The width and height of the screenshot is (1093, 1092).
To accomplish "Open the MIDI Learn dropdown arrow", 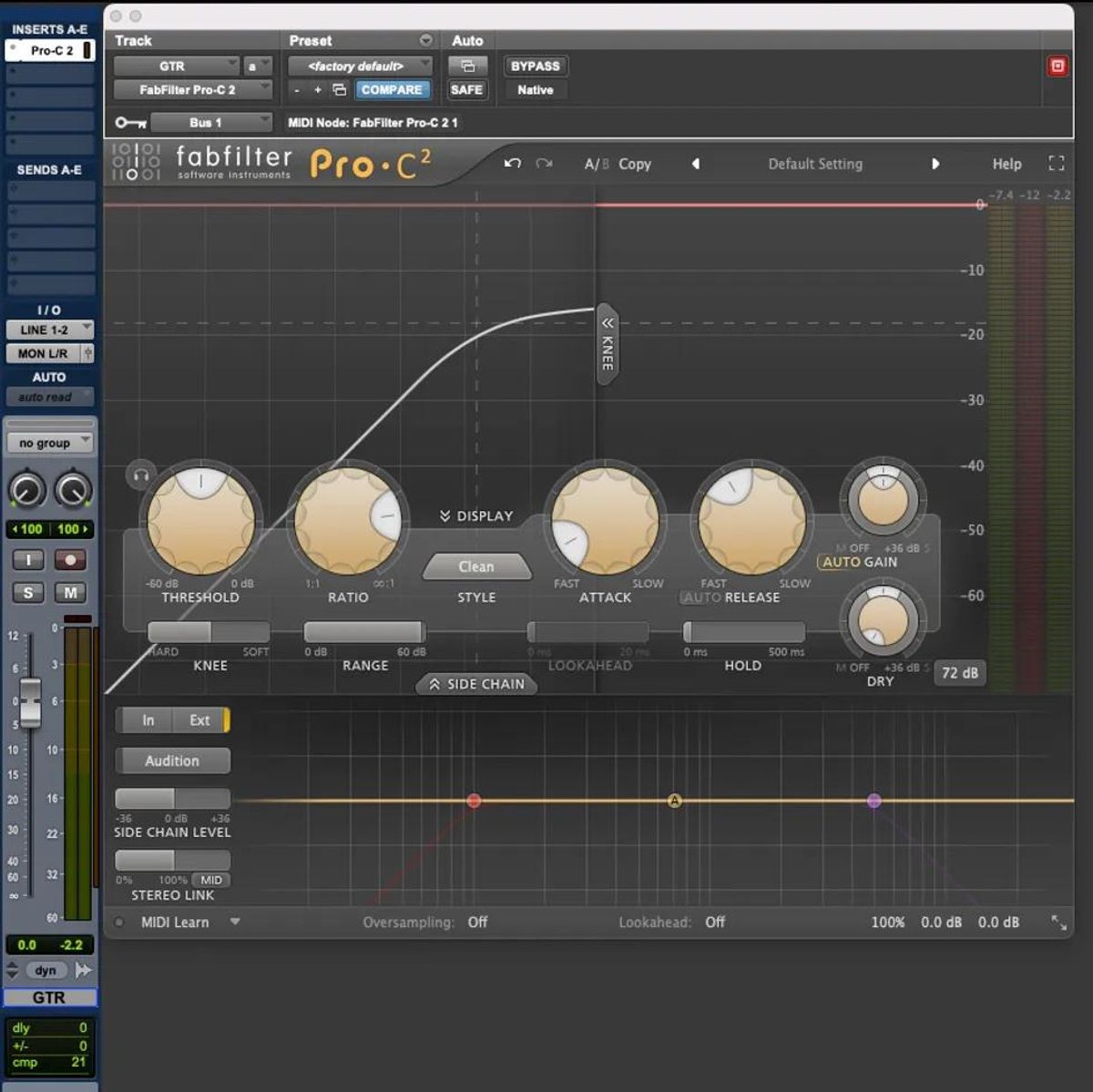I will [x=235, y=923].
